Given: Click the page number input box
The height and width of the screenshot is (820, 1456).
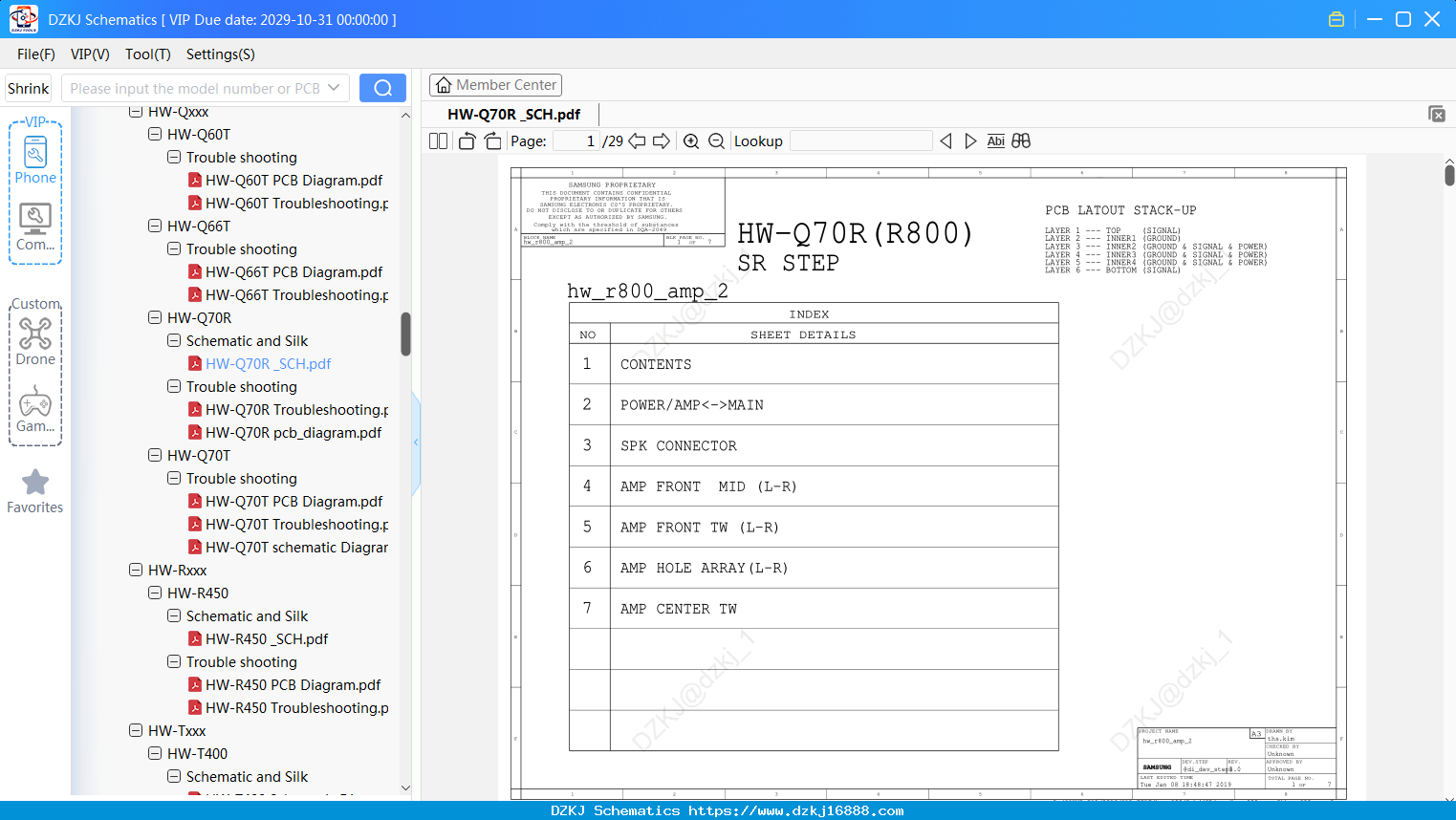Looking at the screenshot, I should coord(576,141).
